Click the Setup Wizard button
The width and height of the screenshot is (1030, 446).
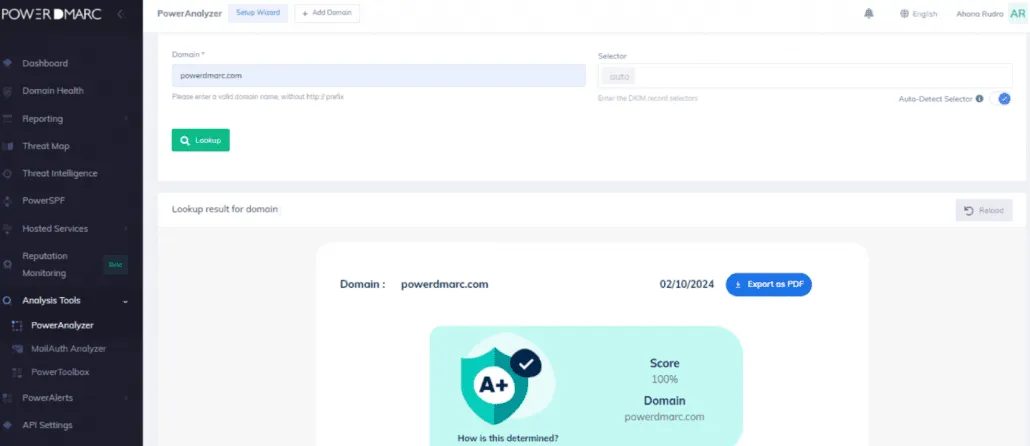click(258, 13)
